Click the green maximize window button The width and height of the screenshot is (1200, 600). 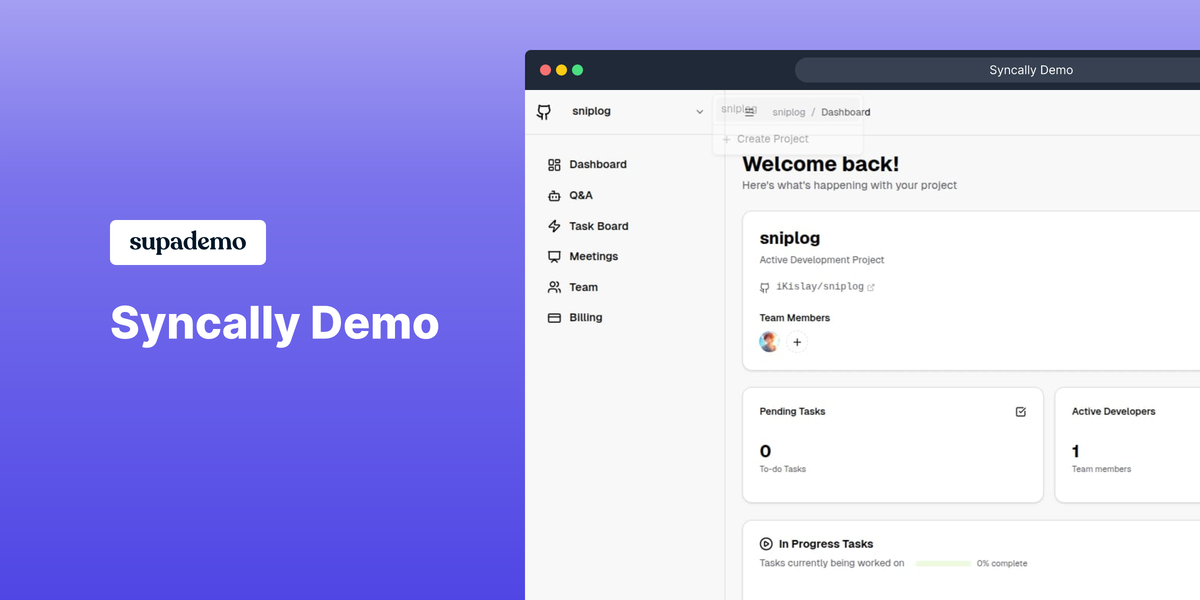(578, 70)
